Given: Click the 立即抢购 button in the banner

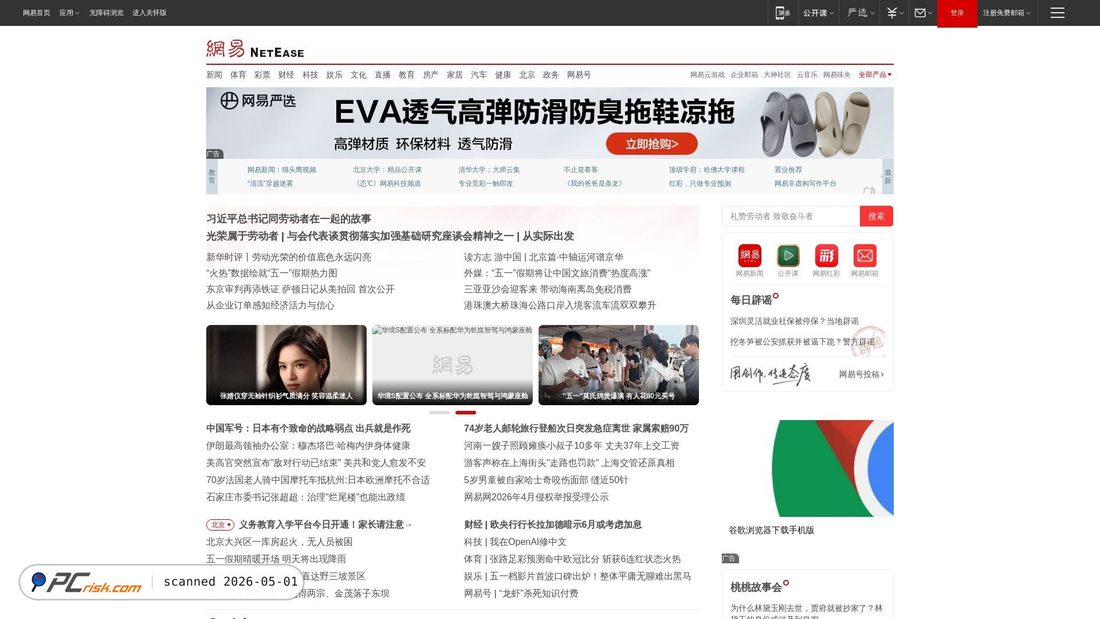Looking at the screenshot, I should click(x=652, y=144).
